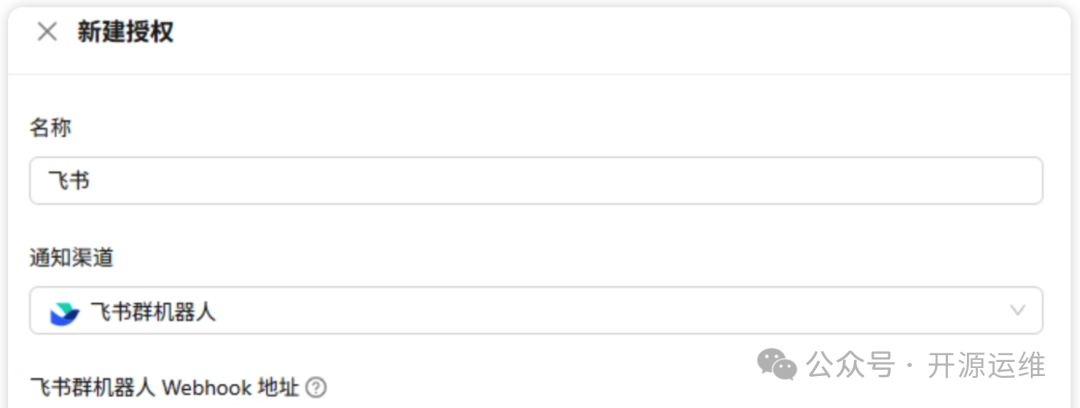The width and height of the screenshot is (1080, 408).
Task: Click the 名称 field label
Action: tap(51, 127)
